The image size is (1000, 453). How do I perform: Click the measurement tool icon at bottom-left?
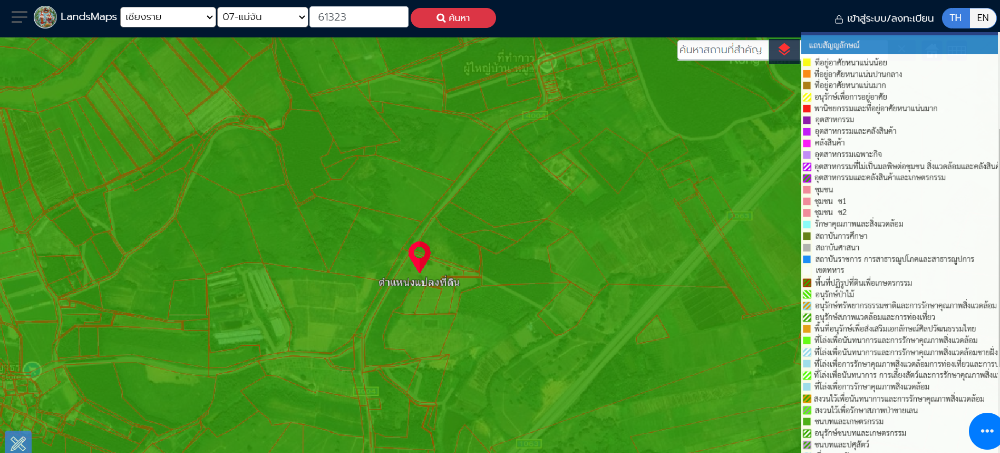18,442
